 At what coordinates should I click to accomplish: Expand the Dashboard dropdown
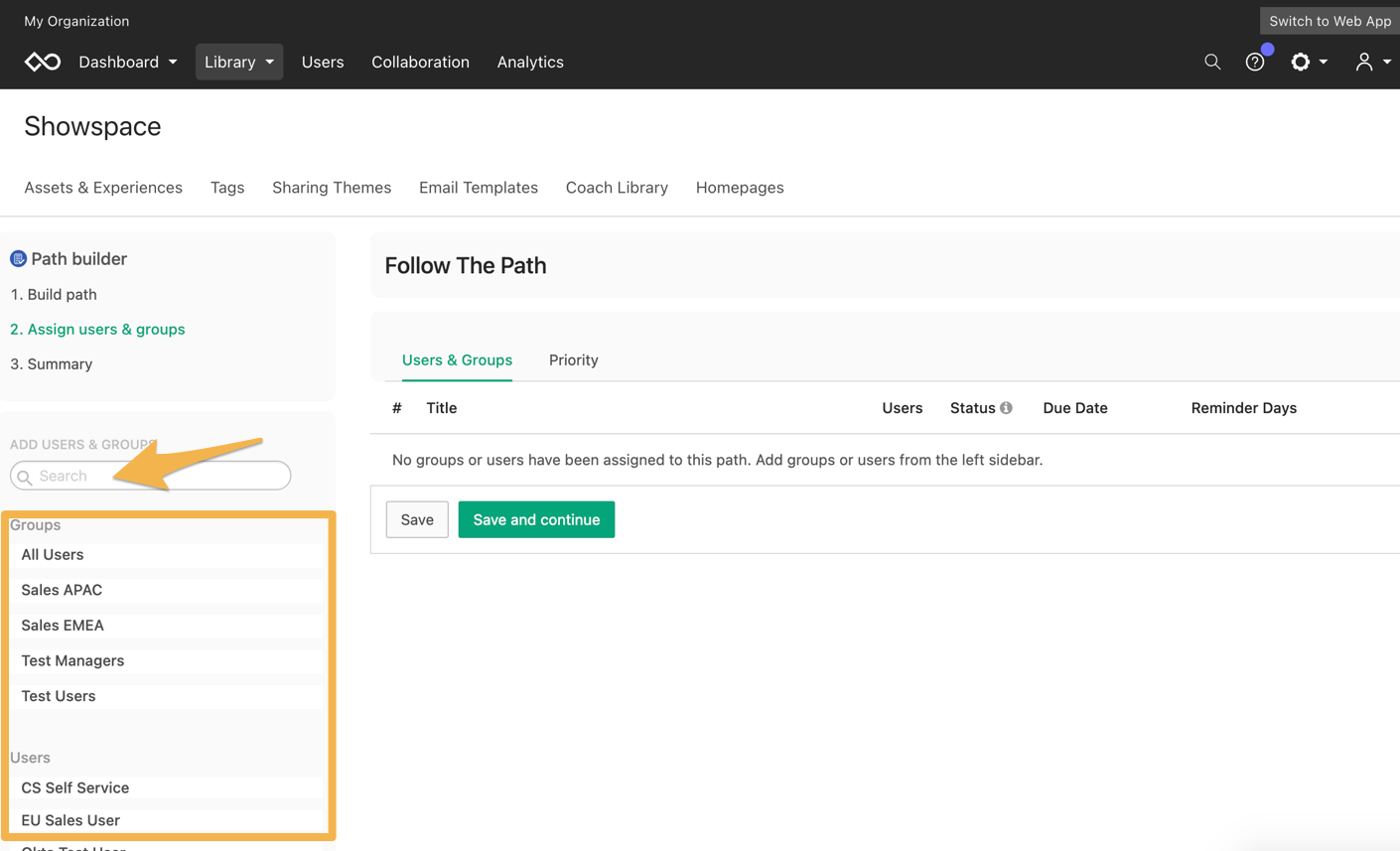tap(128, 62)
